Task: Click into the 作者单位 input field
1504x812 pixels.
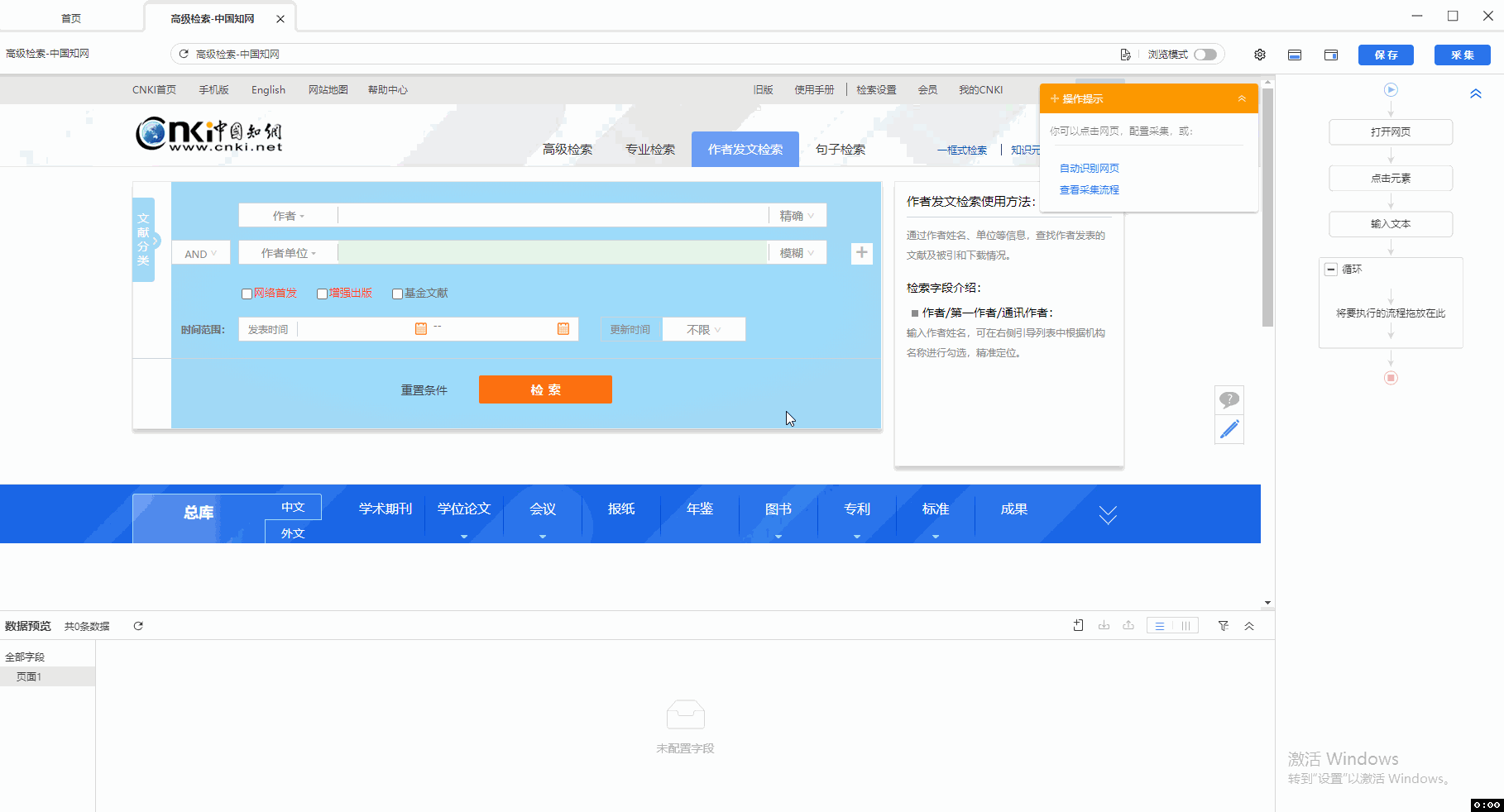Action: (553, 253)
